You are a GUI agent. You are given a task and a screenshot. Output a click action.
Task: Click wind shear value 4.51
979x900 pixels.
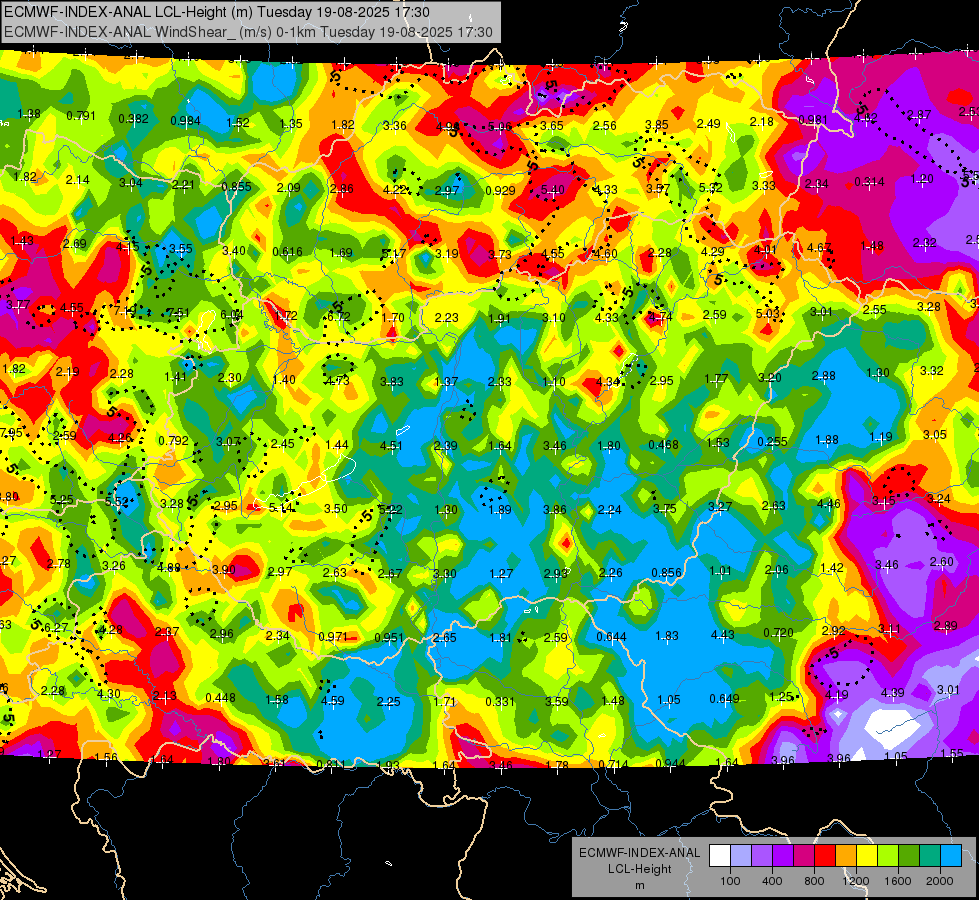[391, 445]
